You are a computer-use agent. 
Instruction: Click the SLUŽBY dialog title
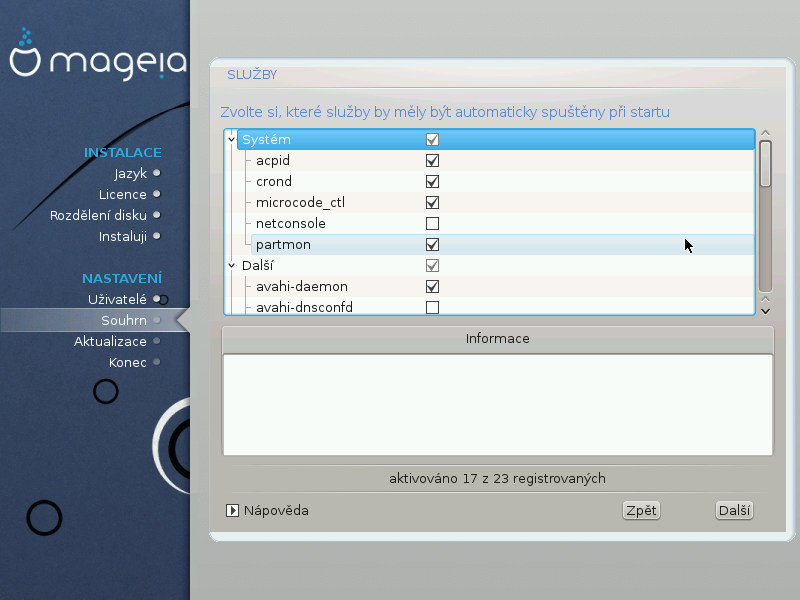(252, 75)
